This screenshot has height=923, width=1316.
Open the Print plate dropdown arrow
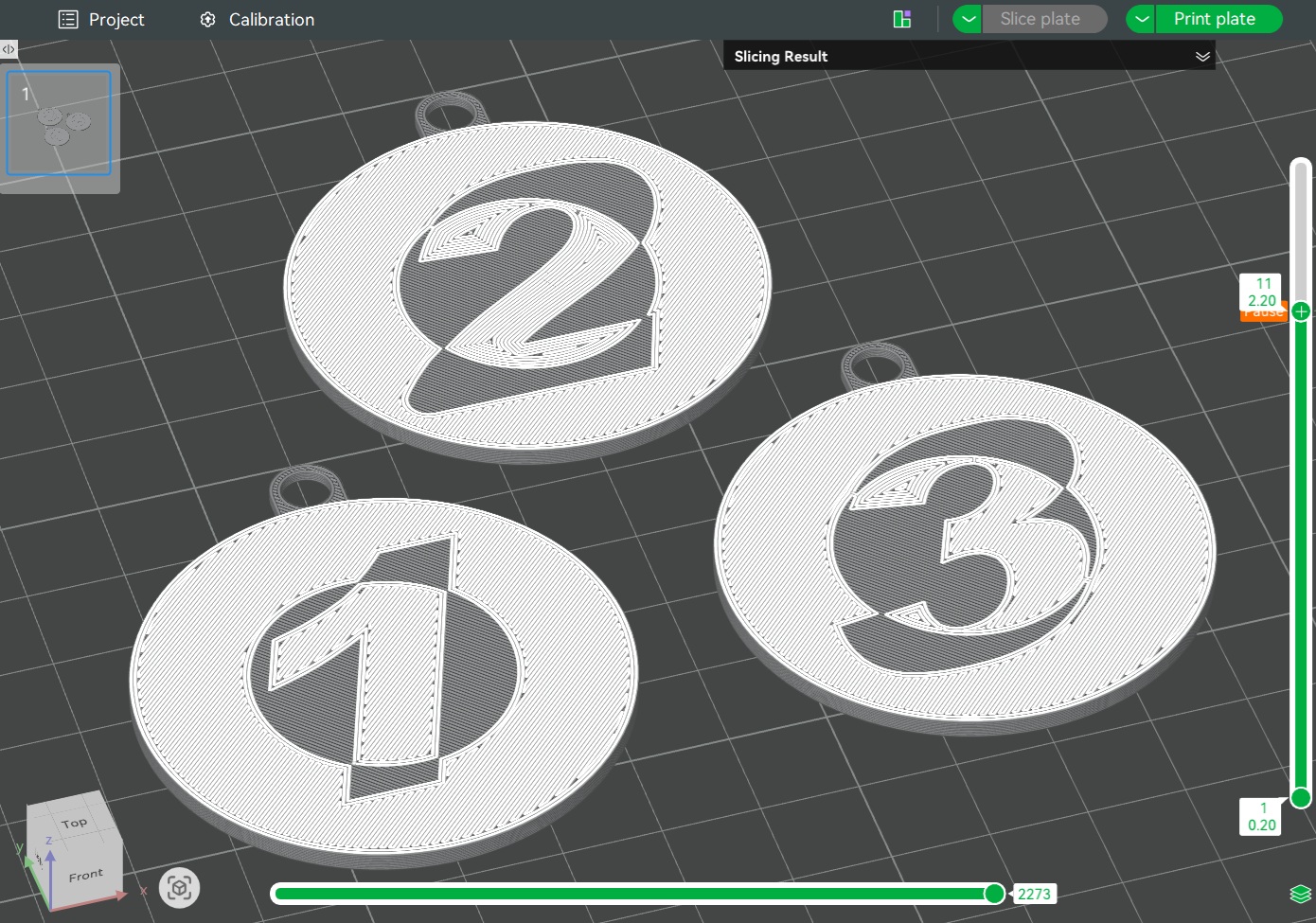[x=1142, y=19]
